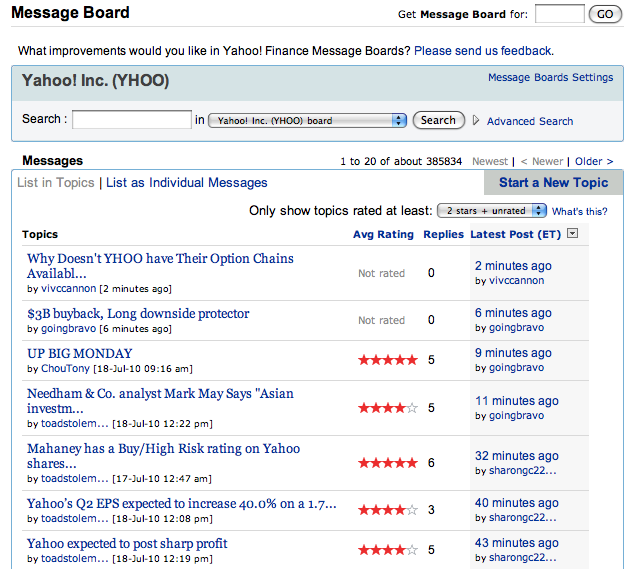Select the List in Topics view
636x569 pixels.
coord(56,183)
